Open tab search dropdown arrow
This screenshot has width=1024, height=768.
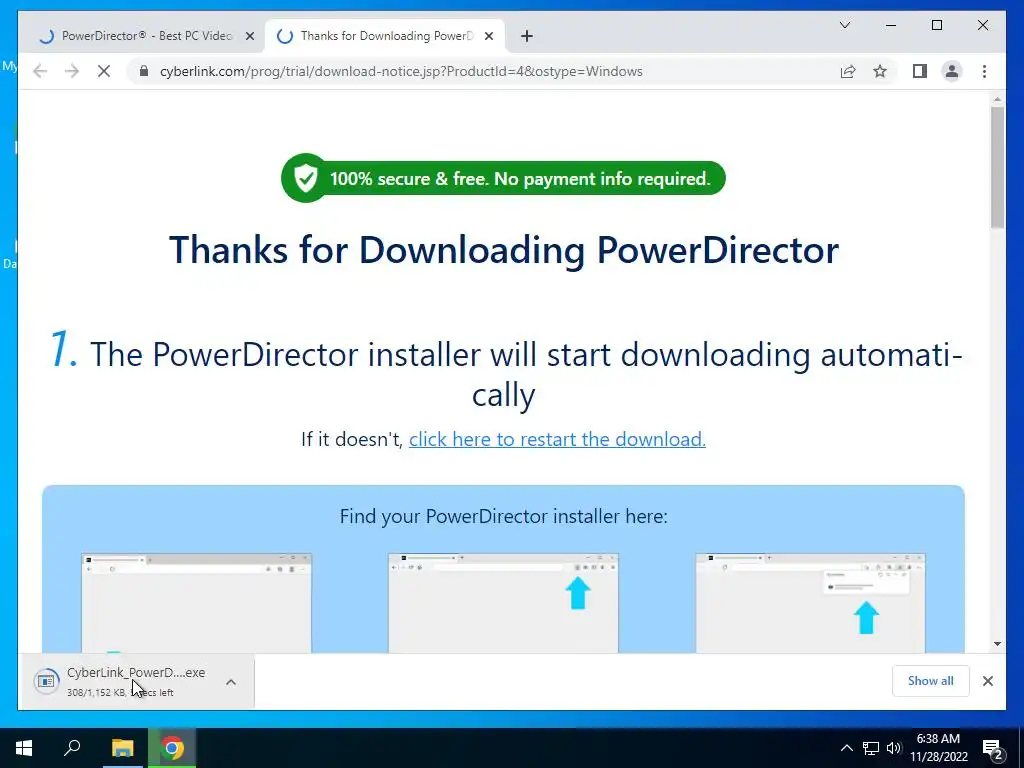coord(844,25)
